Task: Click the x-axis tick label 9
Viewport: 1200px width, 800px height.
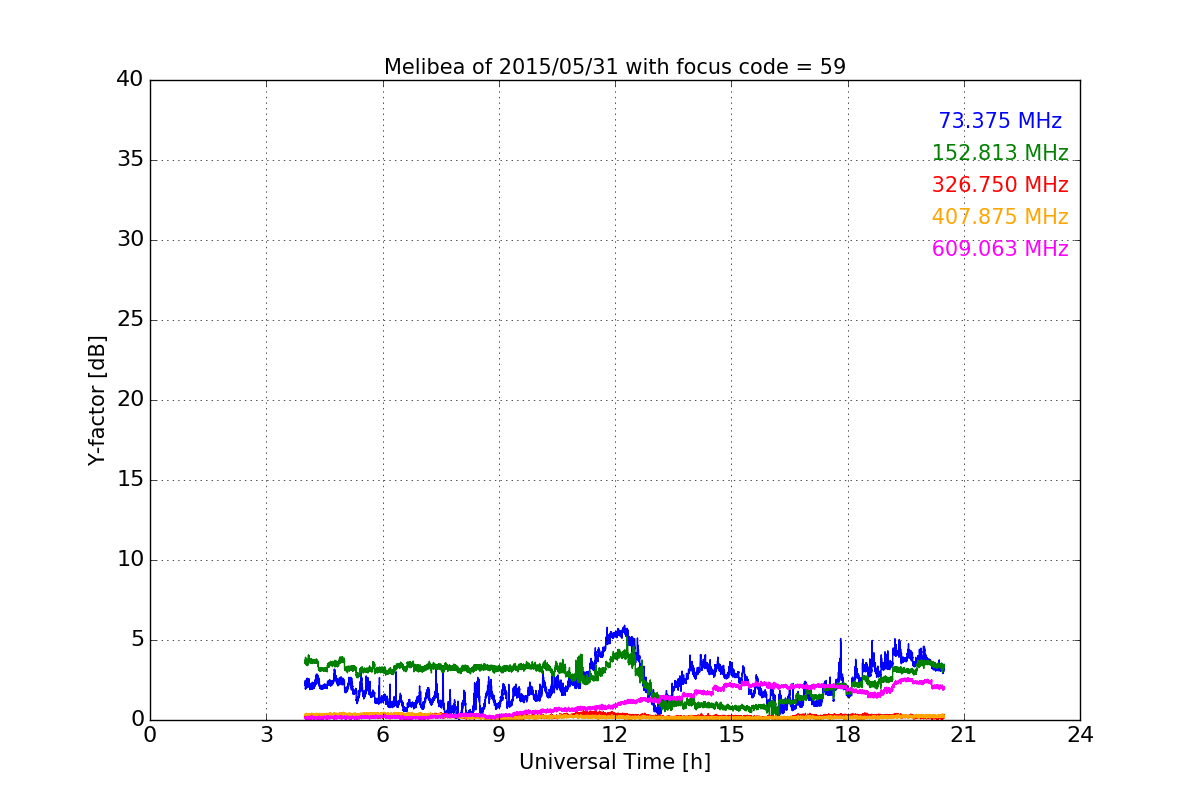Action: 499,735
